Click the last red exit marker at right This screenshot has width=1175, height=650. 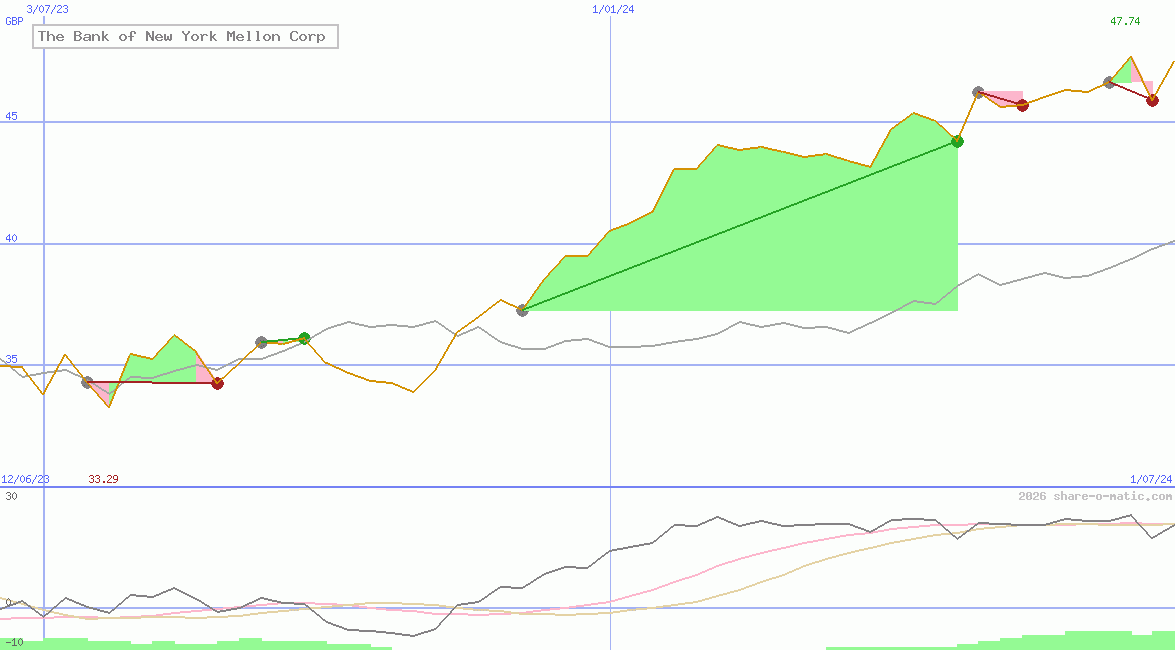point(1153,100)
